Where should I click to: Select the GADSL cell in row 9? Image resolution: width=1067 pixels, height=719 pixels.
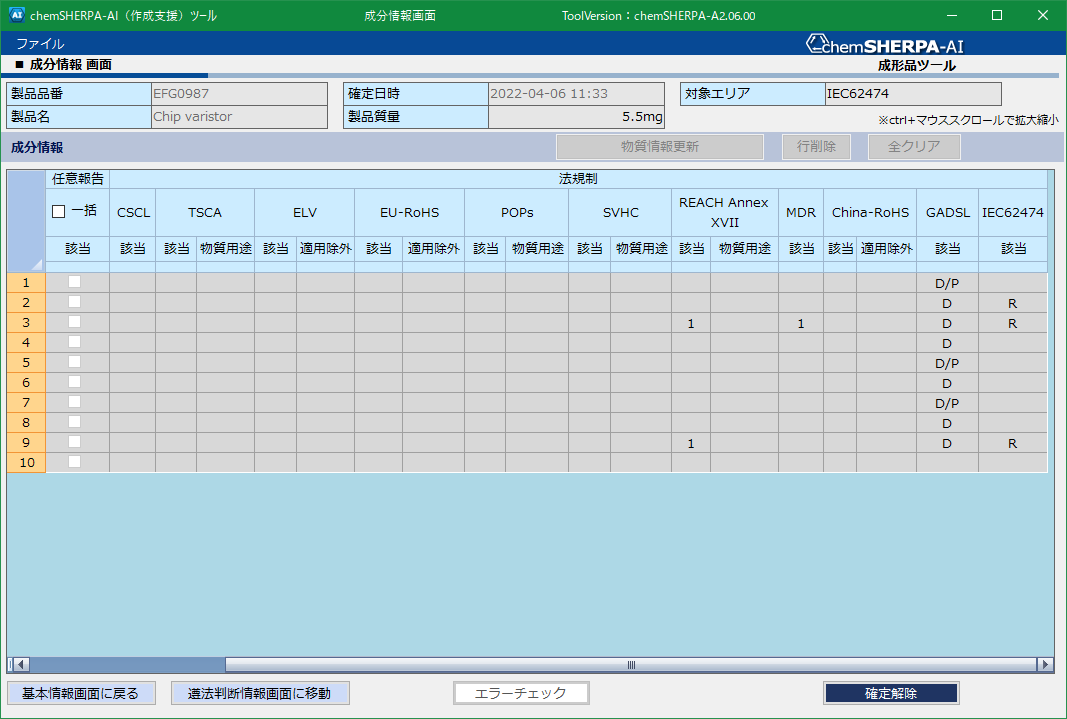pyautogui.click(x=946, y=443)
